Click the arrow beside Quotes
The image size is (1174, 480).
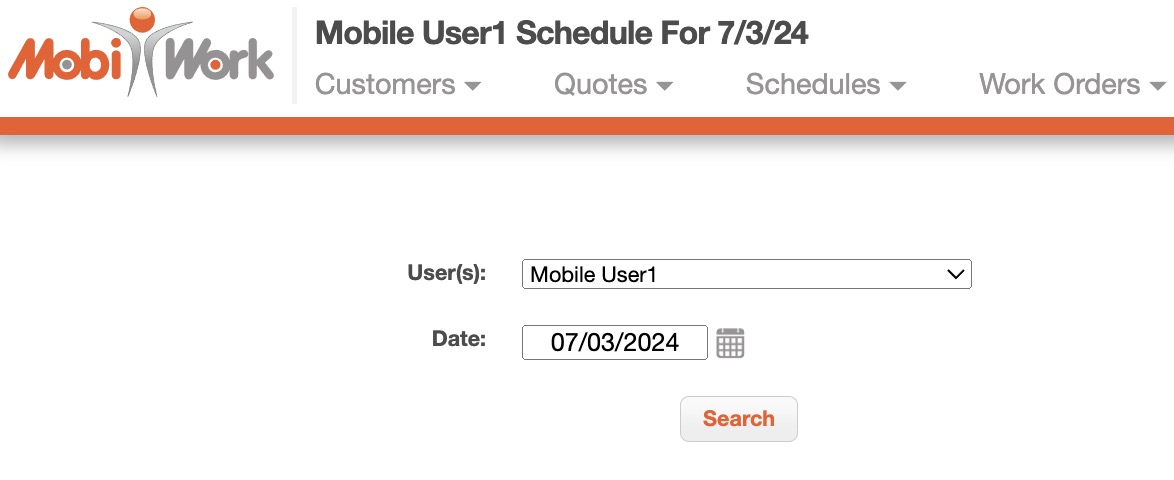click(665, 87)
